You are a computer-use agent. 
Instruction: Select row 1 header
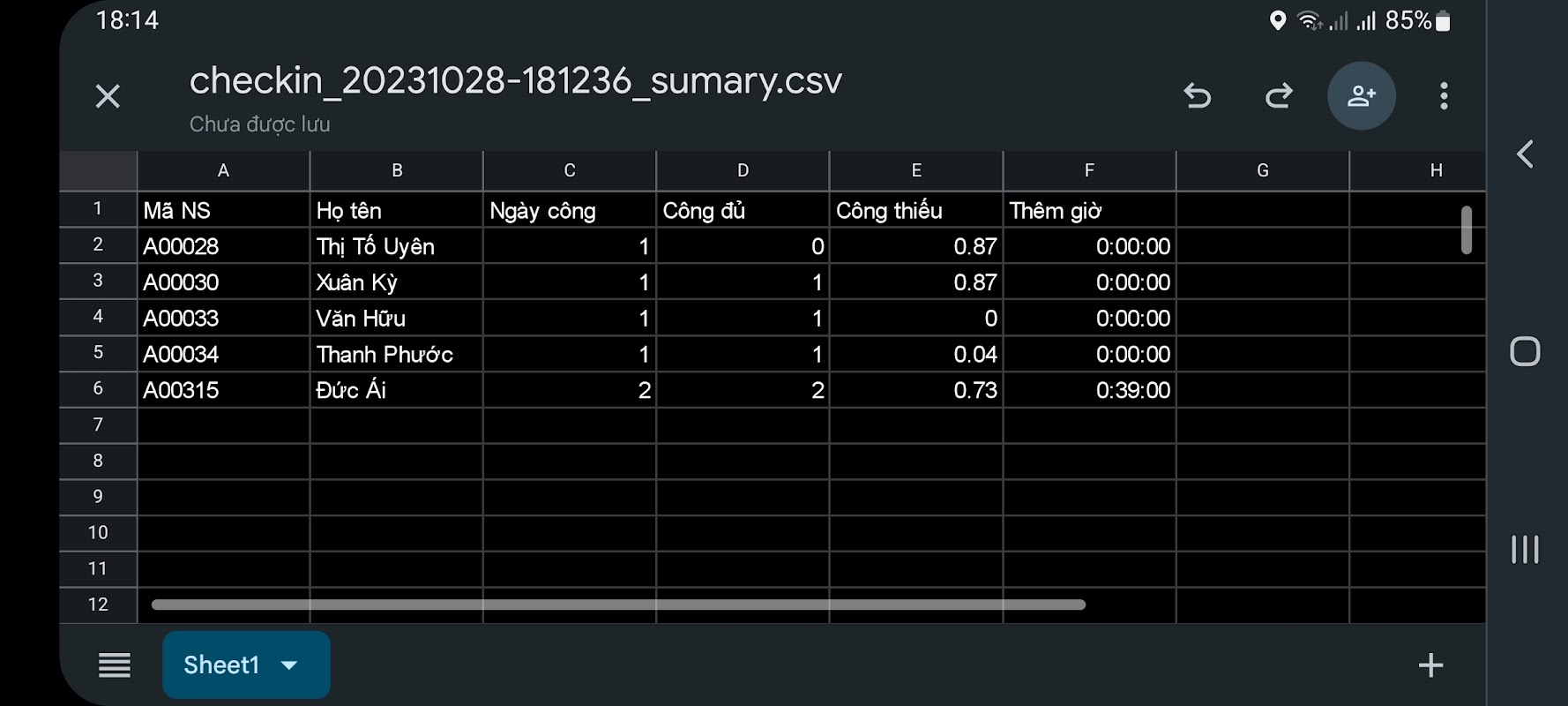pyautogui.click(x=98, y=209)
